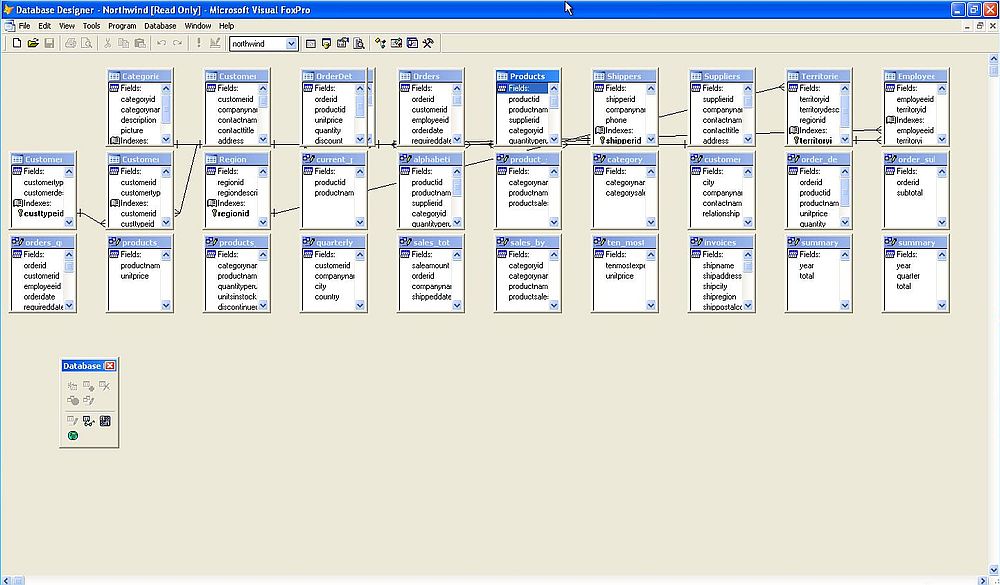The width and height of the screenshot is (1000, 585).
Task: Click the Copy icon in toolbar
Action: tap(124, 43)
